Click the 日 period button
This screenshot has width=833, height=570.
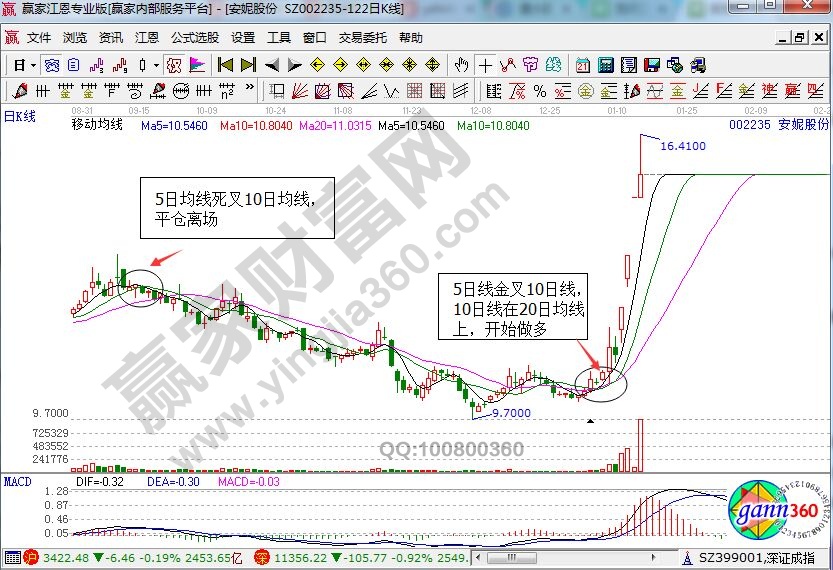click(x=20, y=65)
